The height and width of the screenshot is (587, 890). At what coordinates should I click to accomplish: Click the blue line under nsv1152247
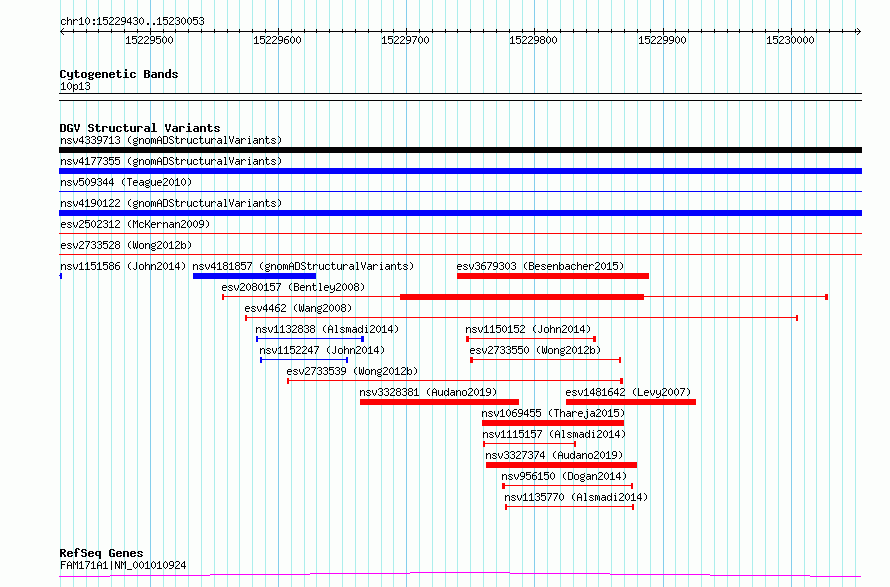click(x=304, y=360)
